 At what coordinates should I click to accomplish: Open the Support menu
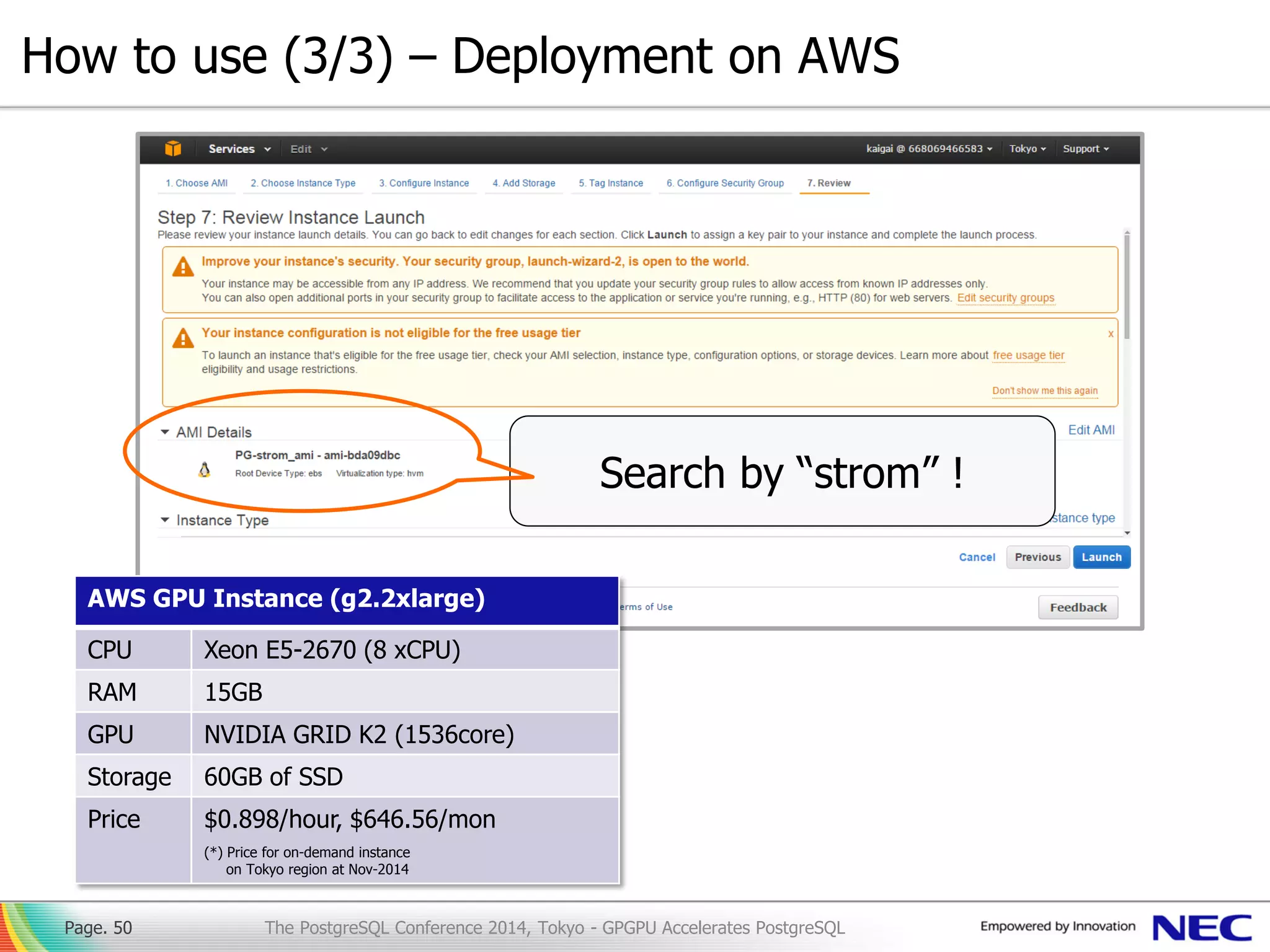pyautogui.click(x=1085, y=149)
